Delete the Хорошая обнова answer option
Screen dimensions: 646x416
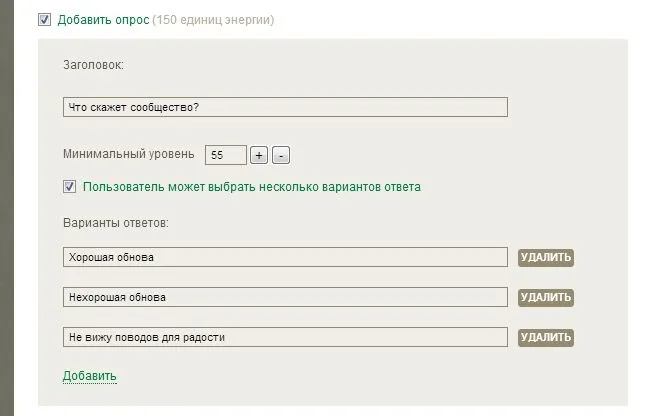click(x=546, y=257)
